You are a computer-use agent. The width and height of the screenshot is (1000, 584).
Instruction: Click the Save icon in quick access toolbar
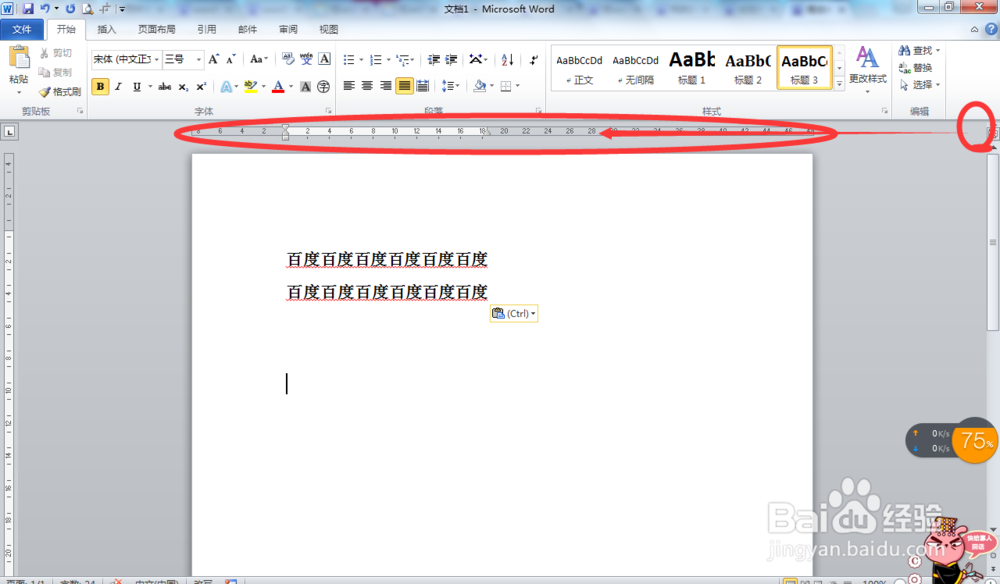(27, 9)
